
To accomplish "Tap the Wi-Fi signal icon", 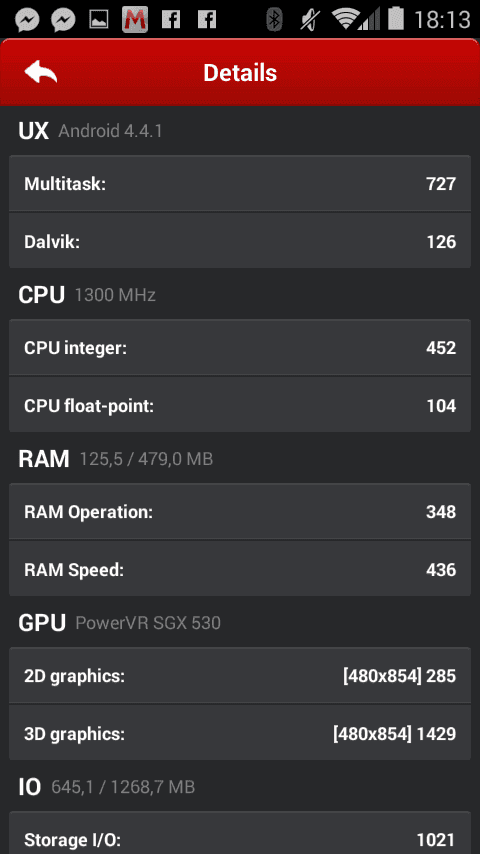I will coord(349,20).
